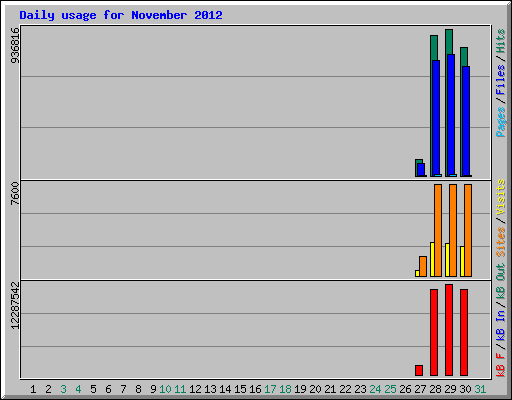This screenshot has height=400, width=512.
Task: Click day number 14 on the axis
Action: point(225,389)
